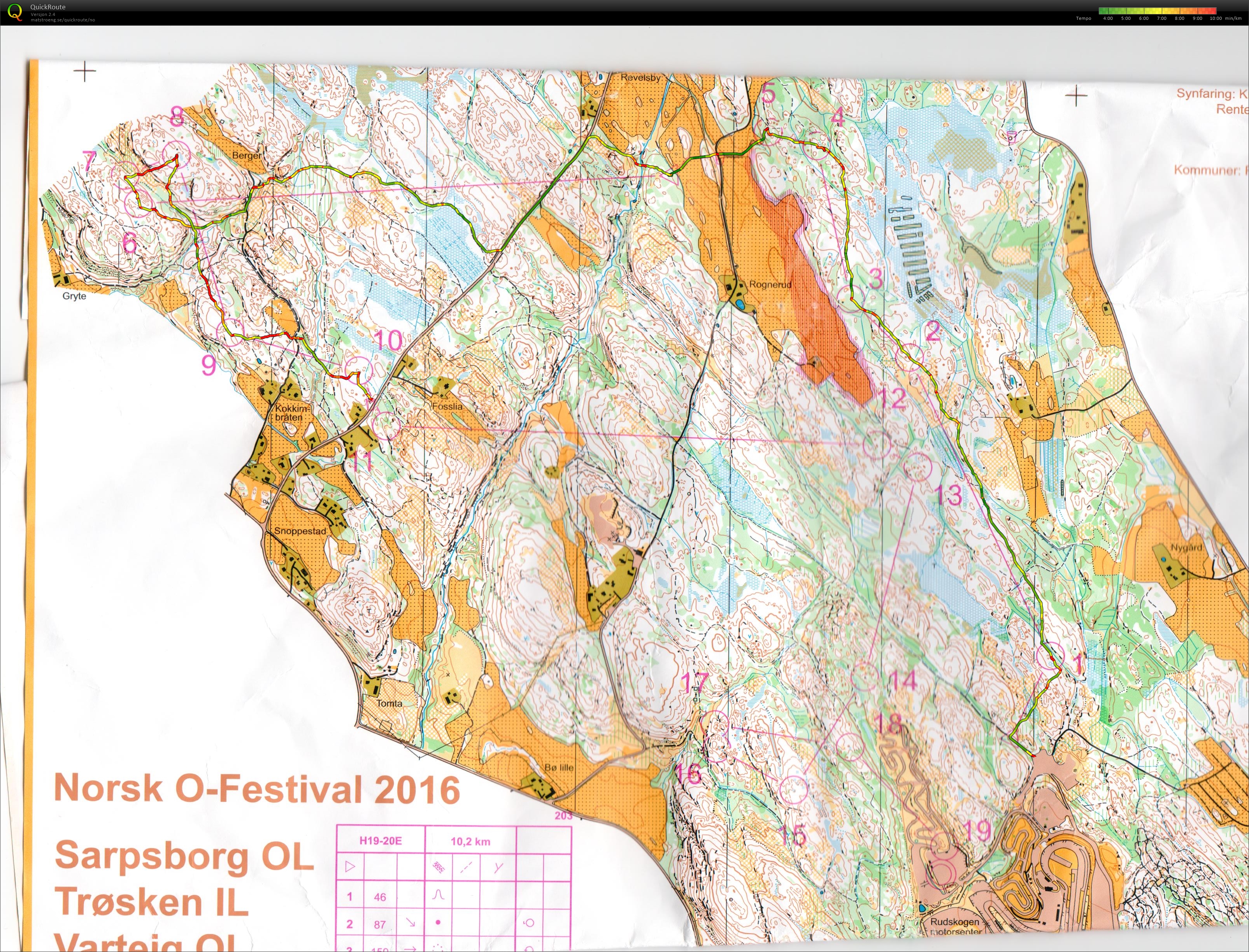The width and height of the screenshot is (1249, 952).
Task: Open the matstroeng.se/quickroute/no link
Action: (x=63, y=20)
